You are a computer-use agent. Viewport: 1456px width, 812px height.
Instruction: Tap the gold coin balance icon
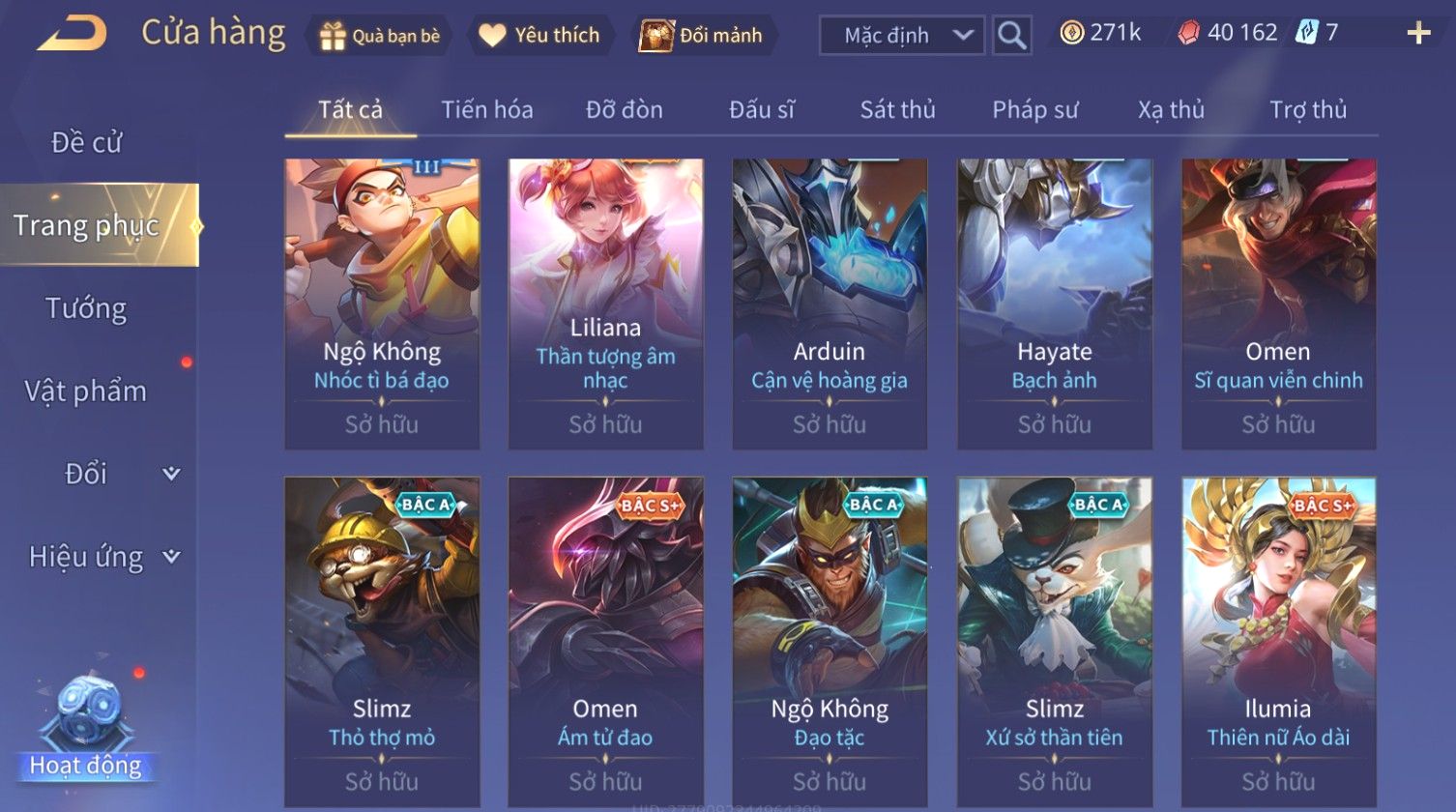click(x=1071, y=33)
